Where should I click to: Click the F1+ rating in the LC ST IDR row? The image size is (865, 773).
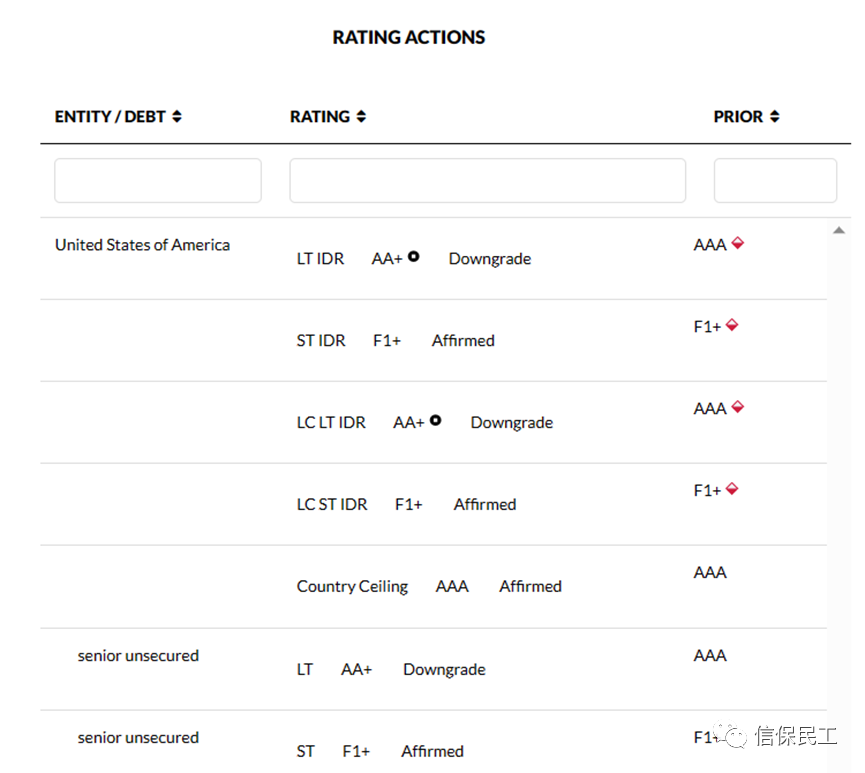coord(409,504)
